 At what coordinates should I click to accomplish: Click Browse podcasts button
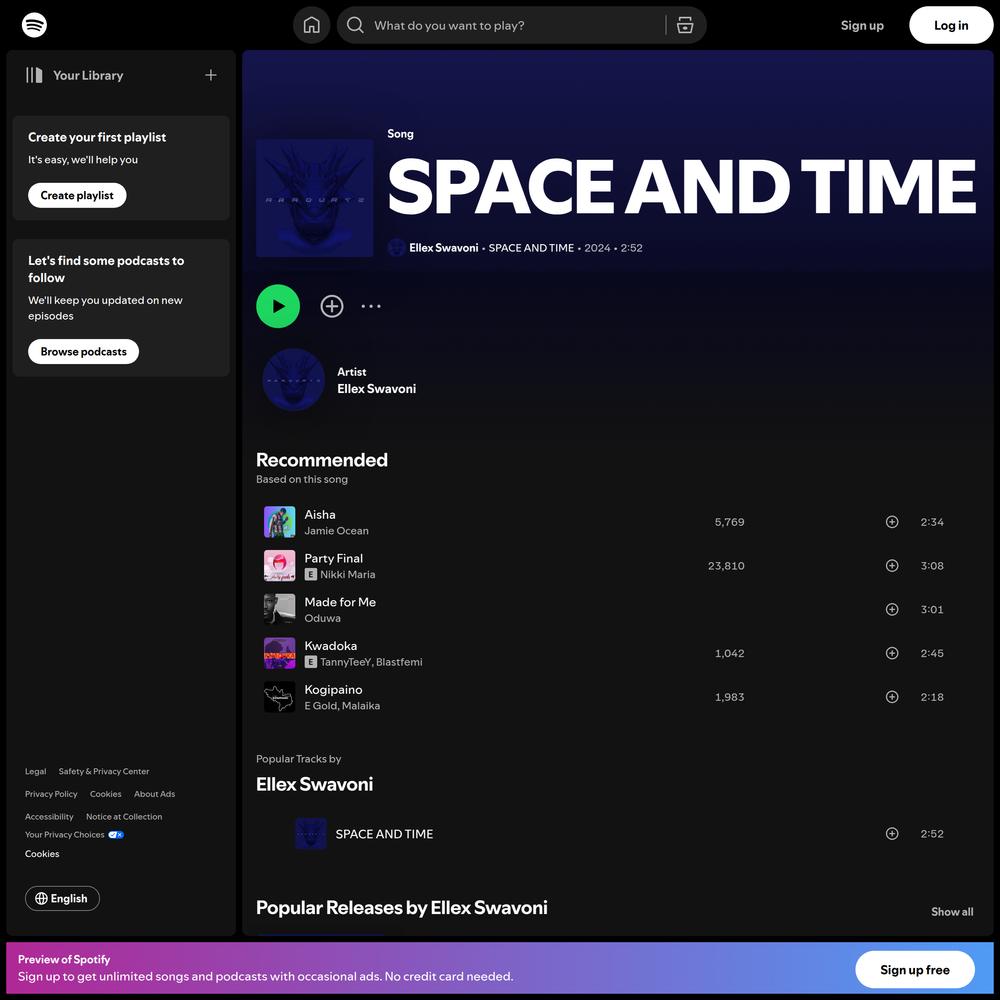84,351
